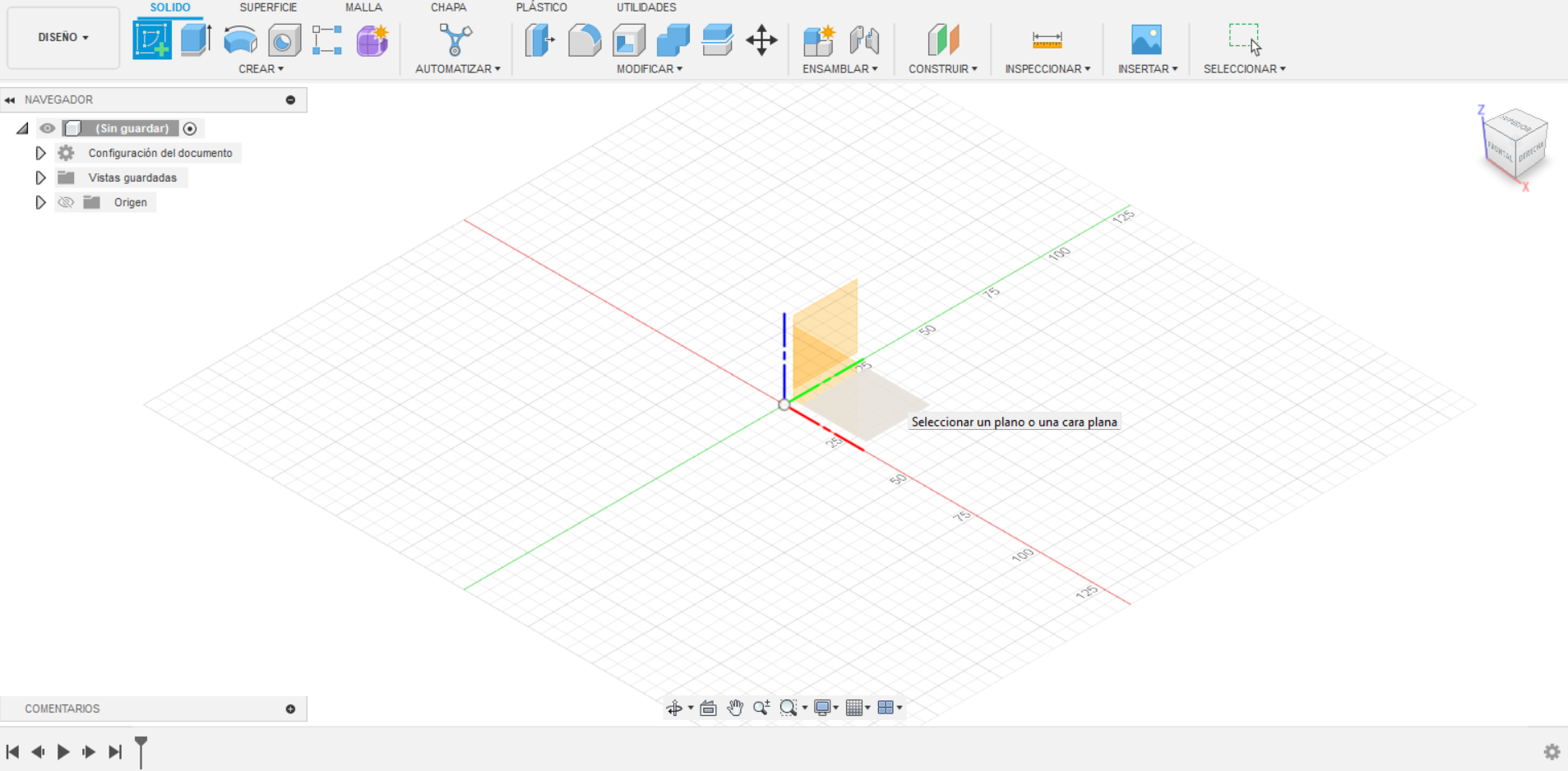
Task: Select the Create Sketch tool
Action: (152, 39)
